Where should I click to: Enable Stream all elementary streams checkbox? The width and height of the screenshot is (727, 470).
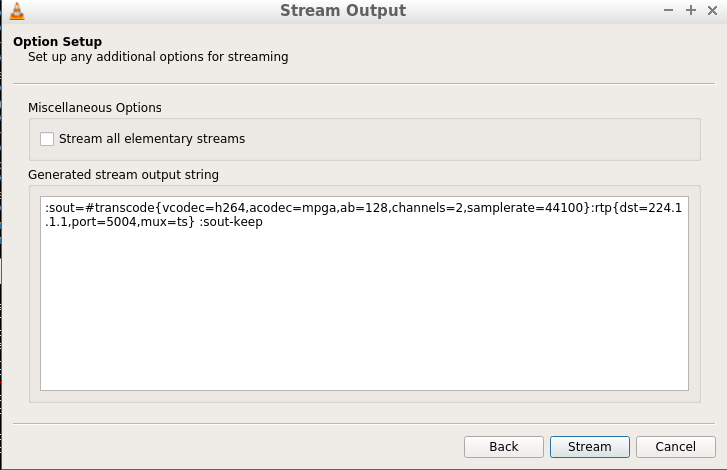[x=47, y=139]
